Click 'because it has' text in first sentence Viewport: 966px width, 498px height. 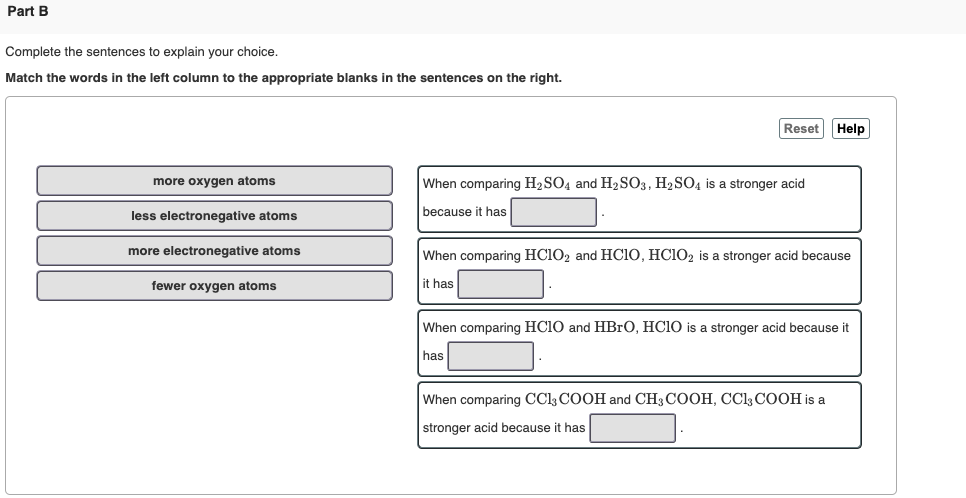[464, 212]
